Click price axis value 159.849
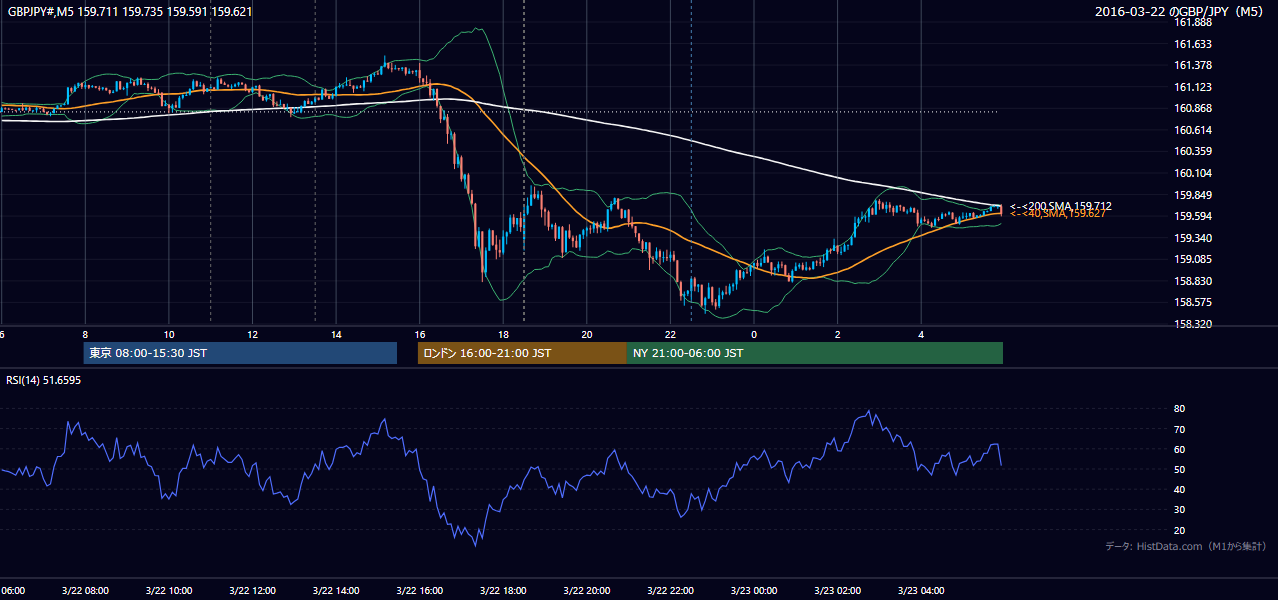 pos(1192,195)
